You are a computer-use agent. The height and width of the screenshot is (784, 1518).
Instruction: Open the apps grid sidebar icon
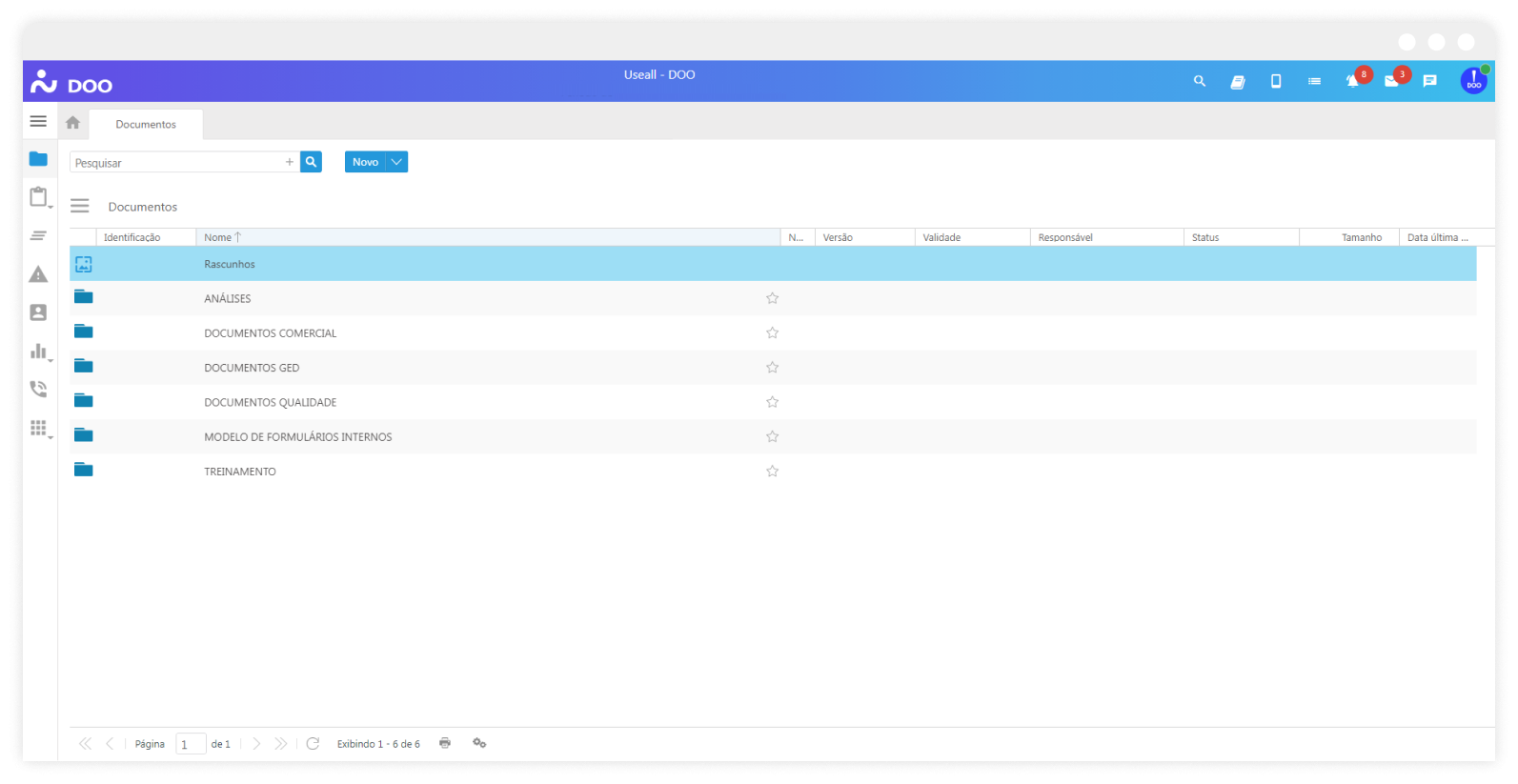pos(38,428)
